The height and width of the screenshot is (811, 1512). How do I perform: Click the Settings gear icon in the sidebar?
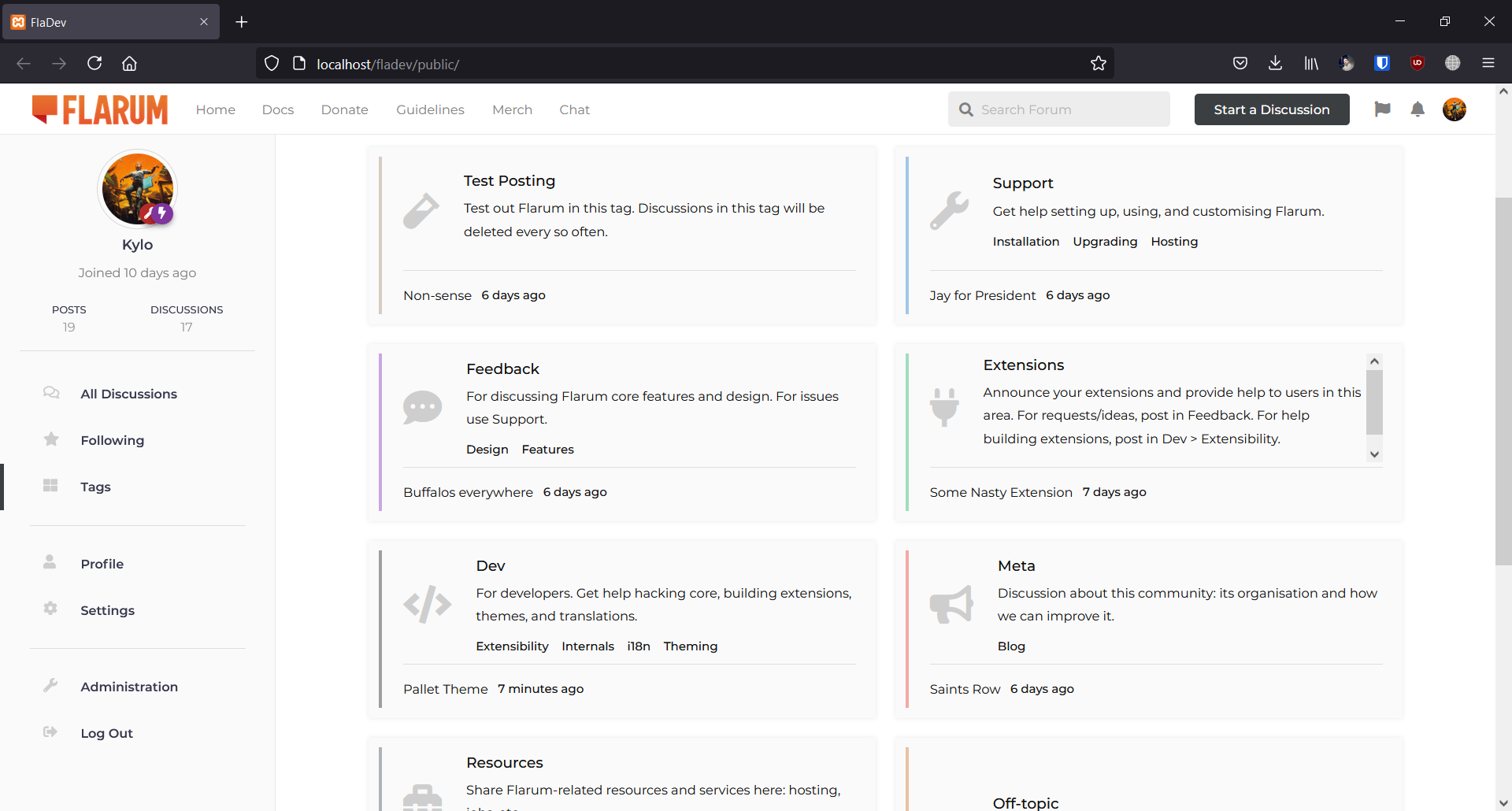point(50,609)
